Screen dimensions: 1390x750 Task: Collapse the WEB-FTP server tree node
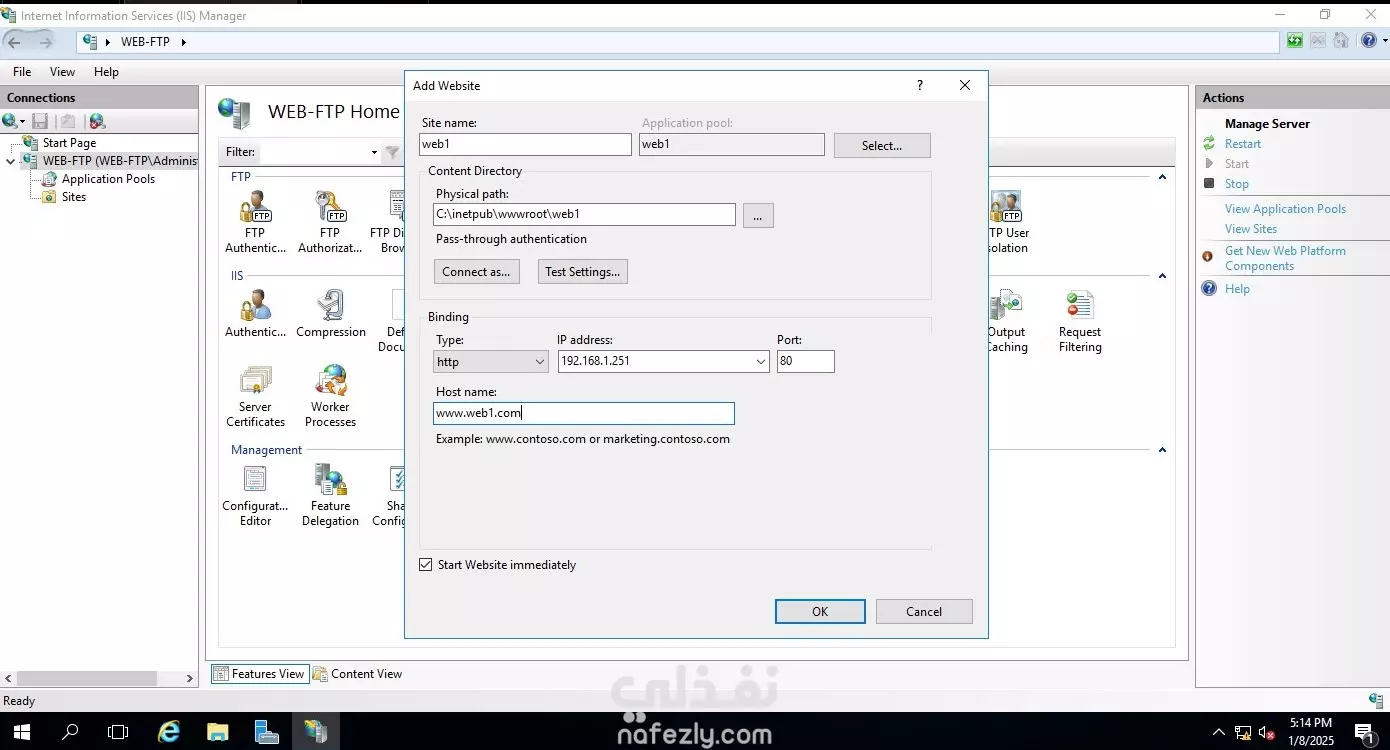click(x=10, y=161)
